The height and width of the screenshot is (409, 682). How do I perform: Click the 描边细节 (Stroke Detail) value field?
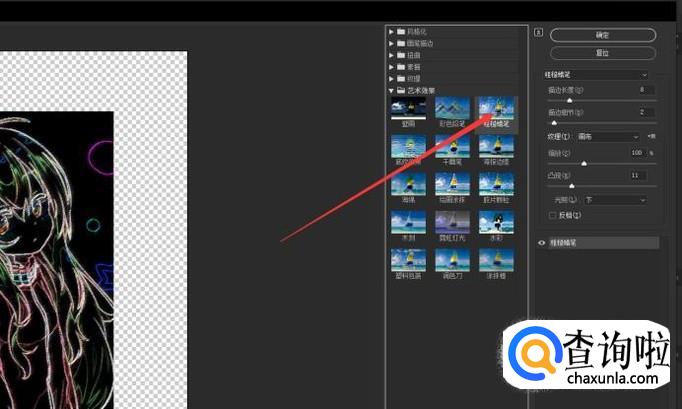pos(646,112)
